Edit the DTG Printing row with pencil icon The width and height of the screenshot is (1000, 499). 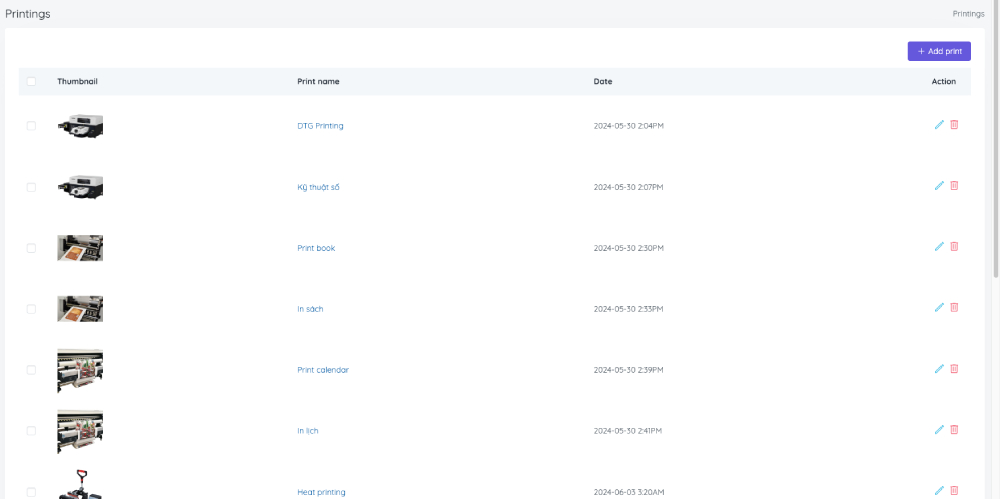point(939,124)
